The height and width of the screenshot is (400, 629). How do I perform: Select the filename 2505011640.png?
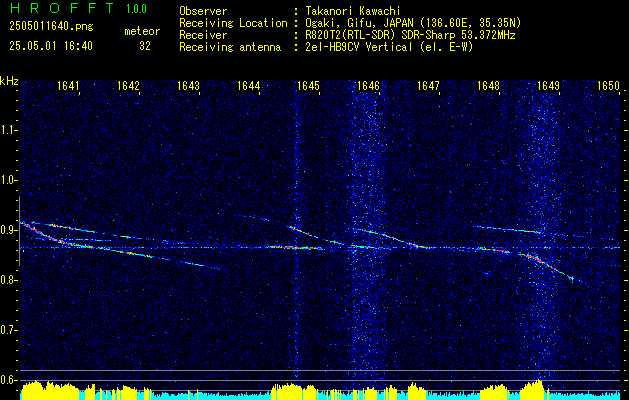(x=51, y=27)
